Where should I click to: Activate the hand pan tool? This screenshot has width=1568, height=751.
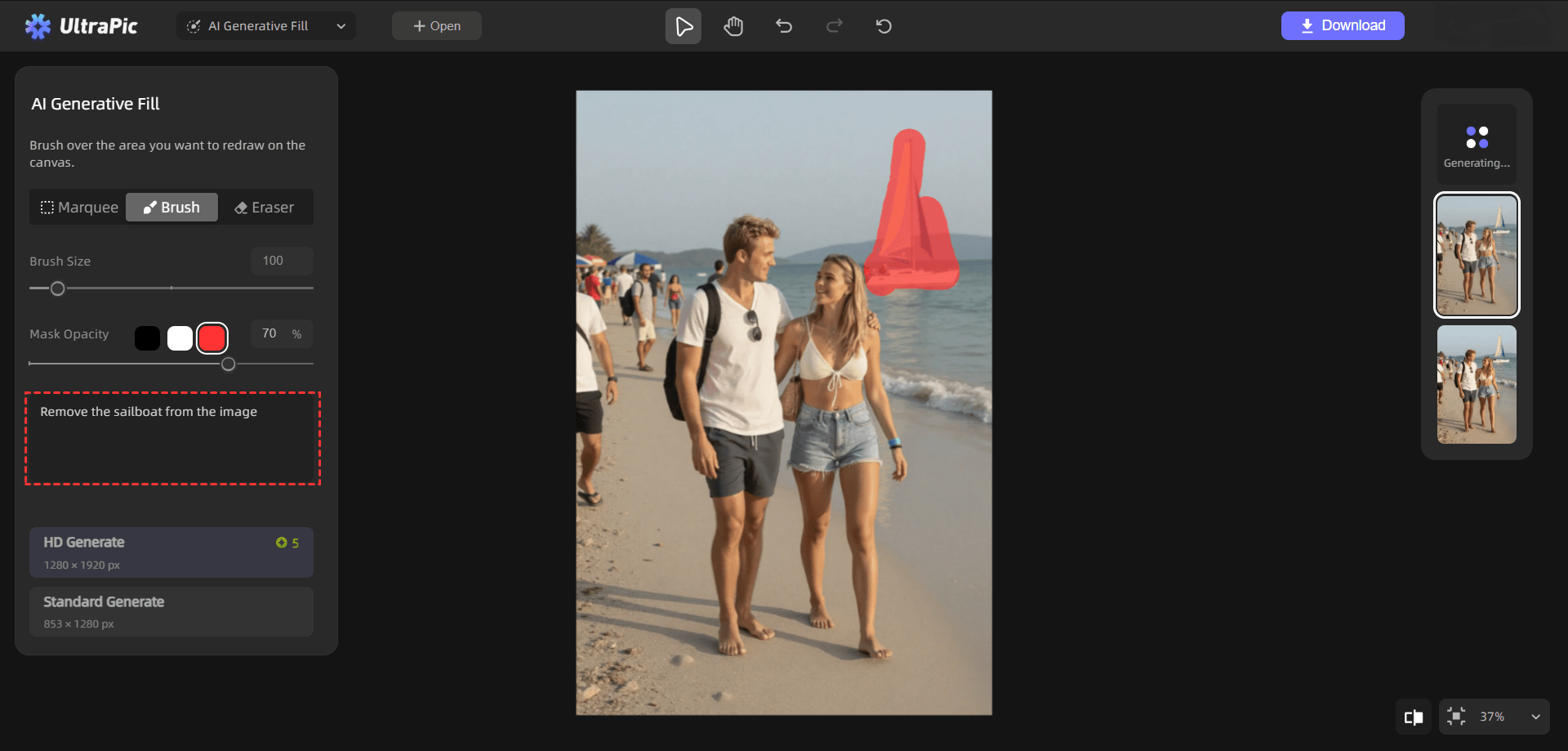[x=733, y=26]
